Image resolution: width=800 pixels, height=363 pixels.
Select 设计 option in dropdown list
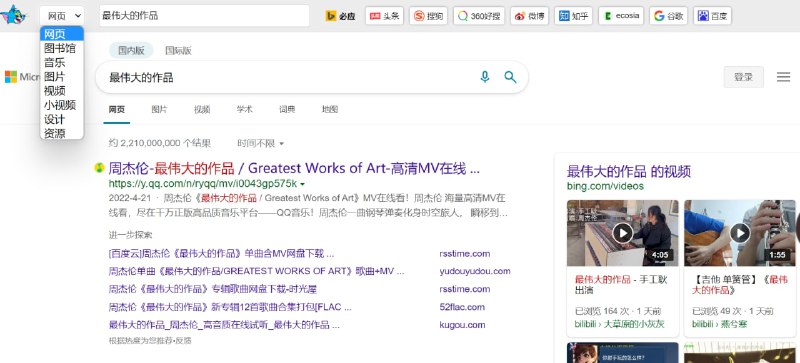click(x=62, y=119)
